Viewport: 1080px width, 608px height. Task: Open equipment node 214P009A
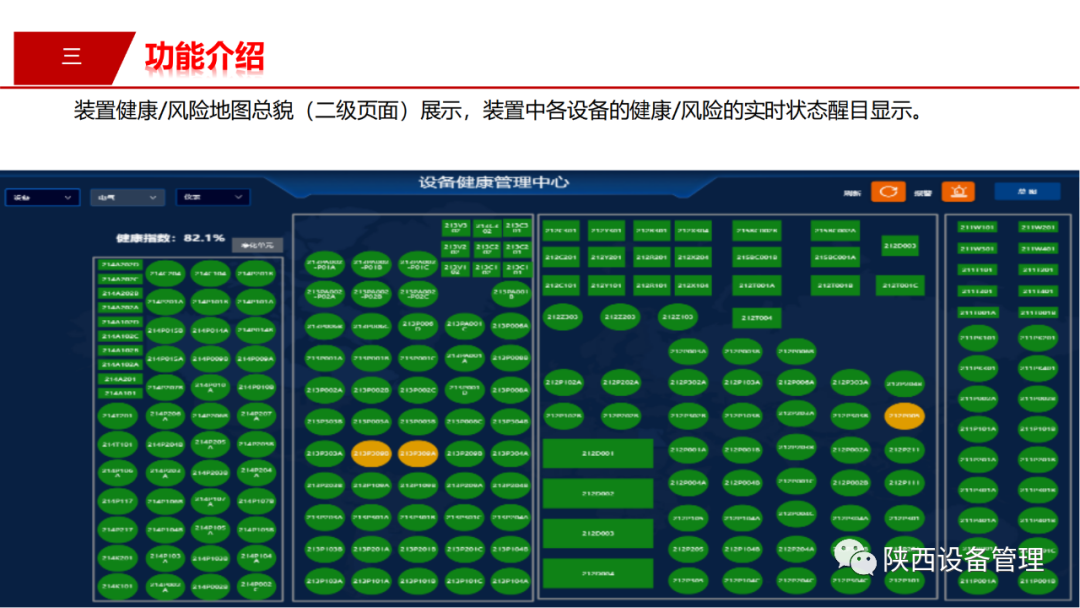click(256, 359)
